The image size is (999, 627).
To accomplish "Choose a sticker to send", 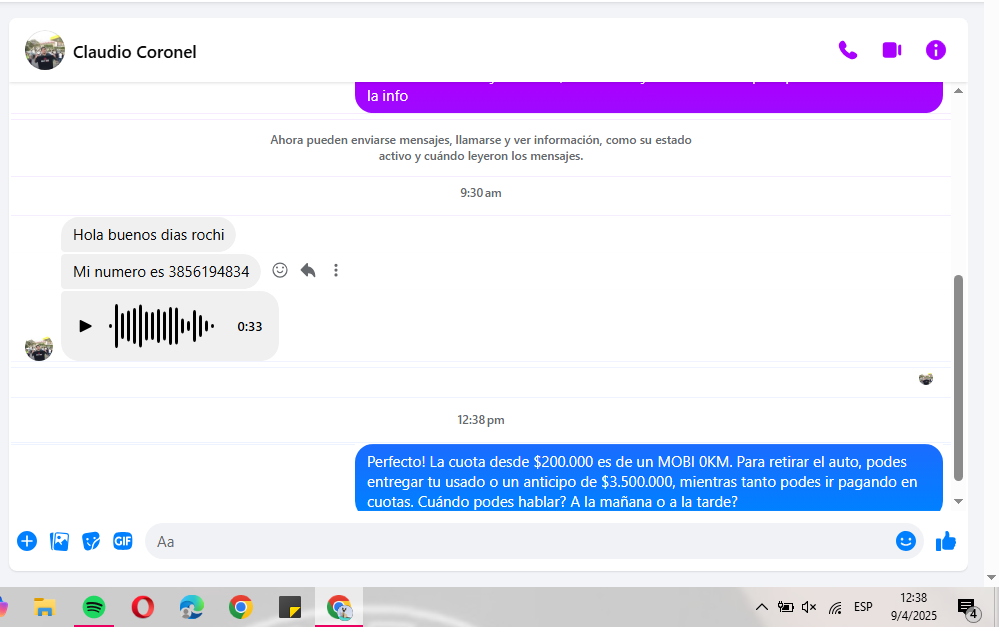I will [91, 541].
